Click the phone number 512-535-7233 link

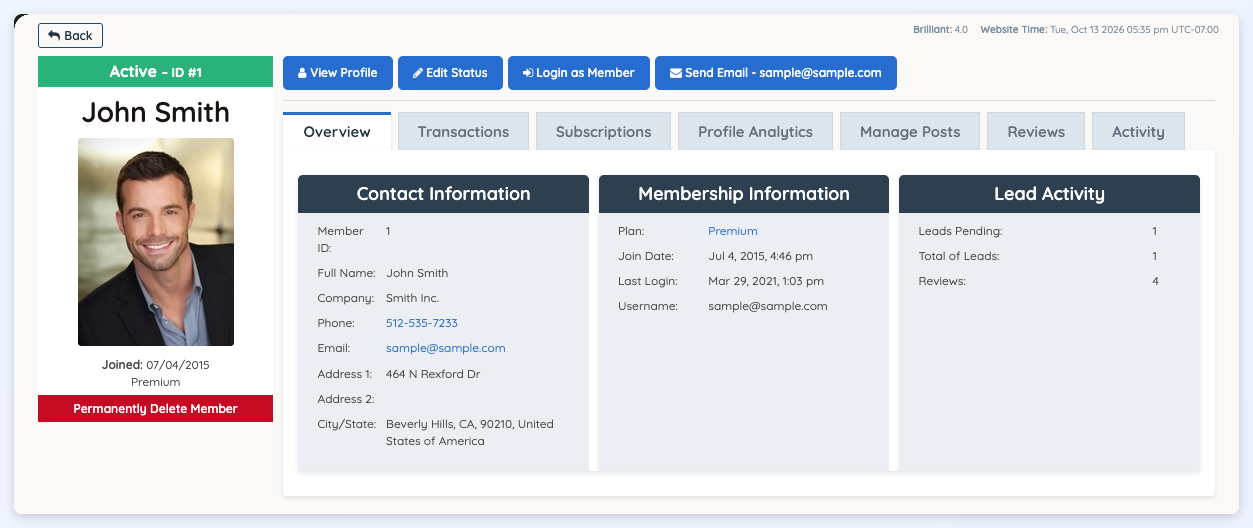(422, 323)
